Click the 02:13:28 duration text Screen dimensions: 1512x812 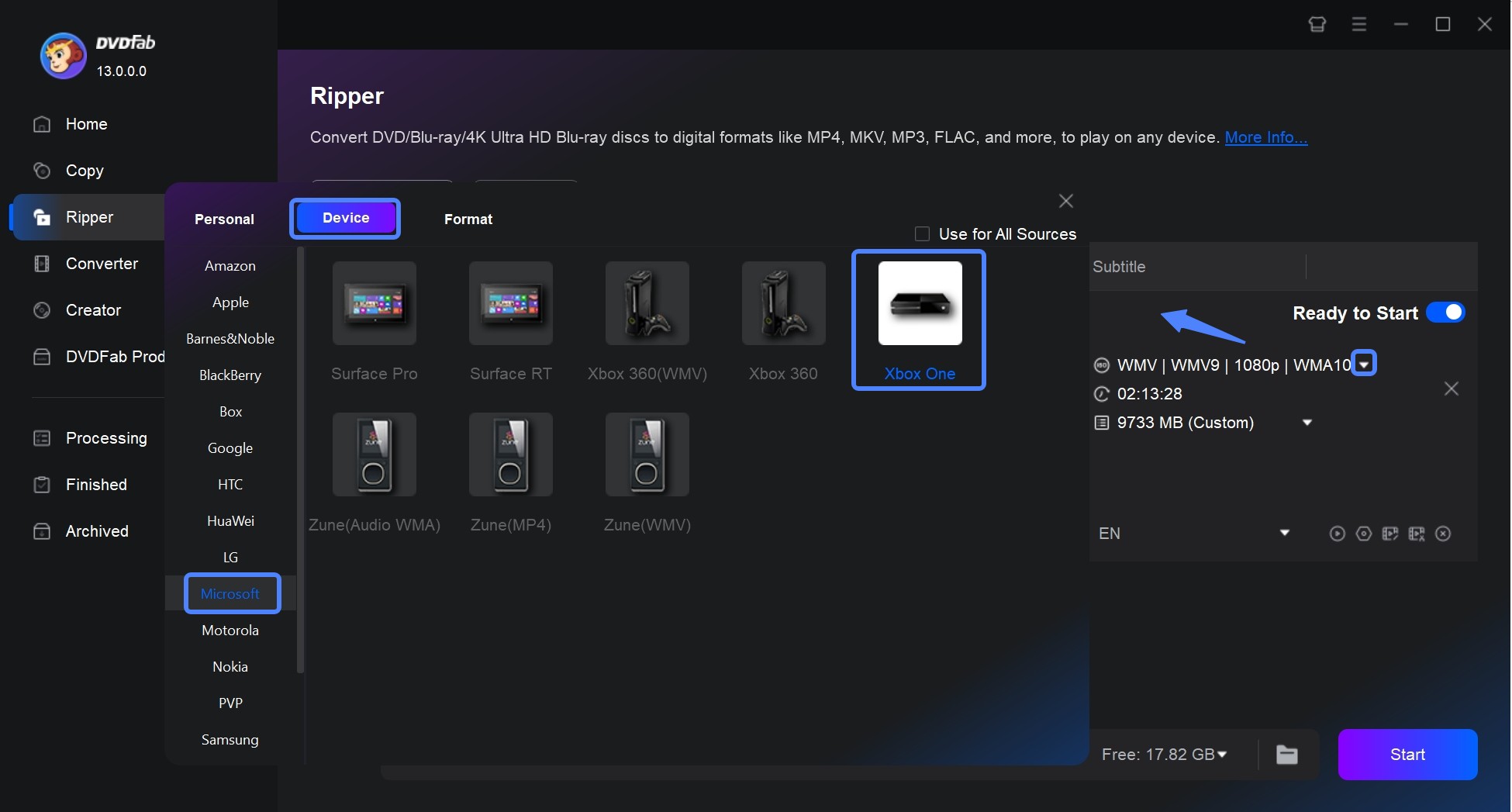(x=1149, y=394)
